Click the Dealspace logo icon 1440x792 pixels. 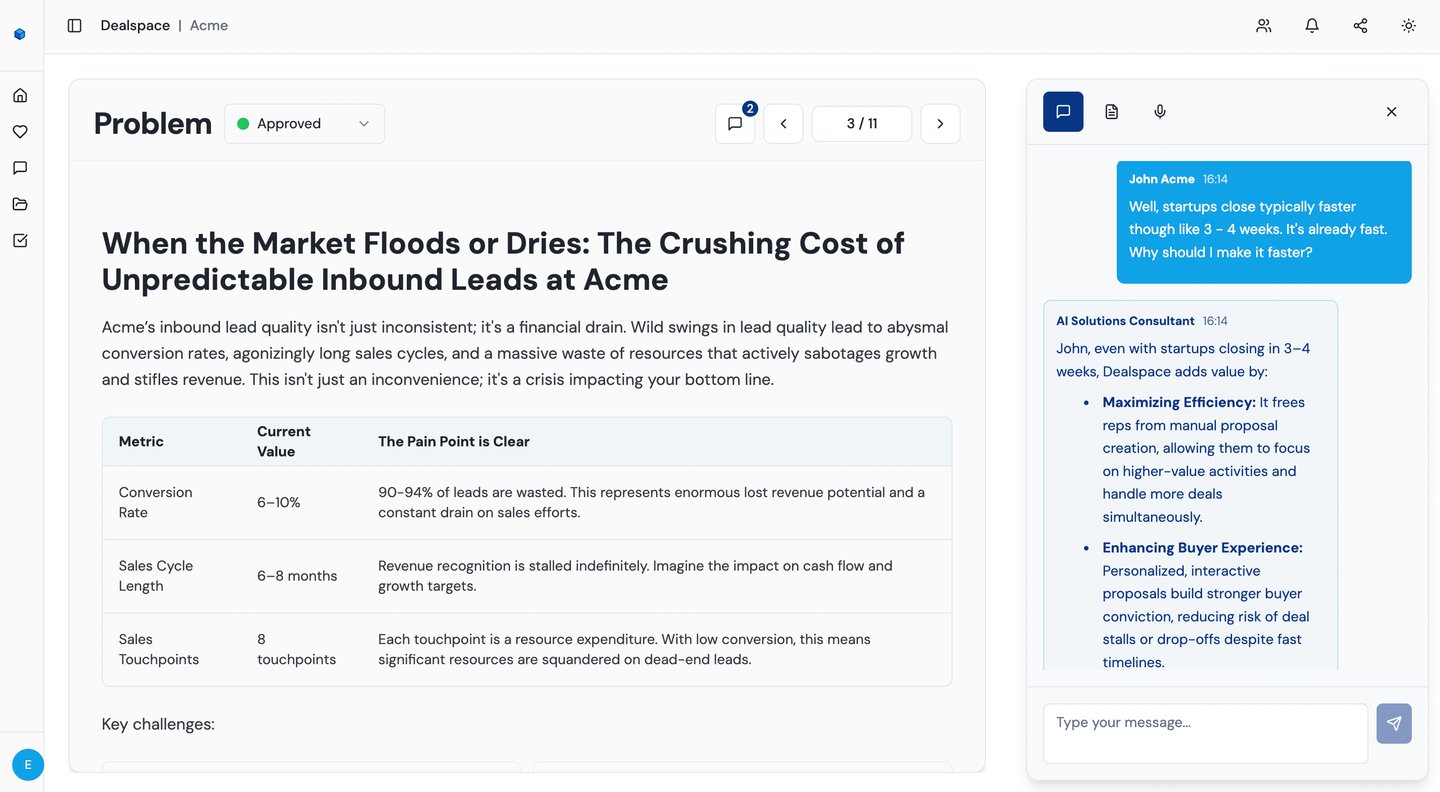pyautogui.click(x=20, y=34)
